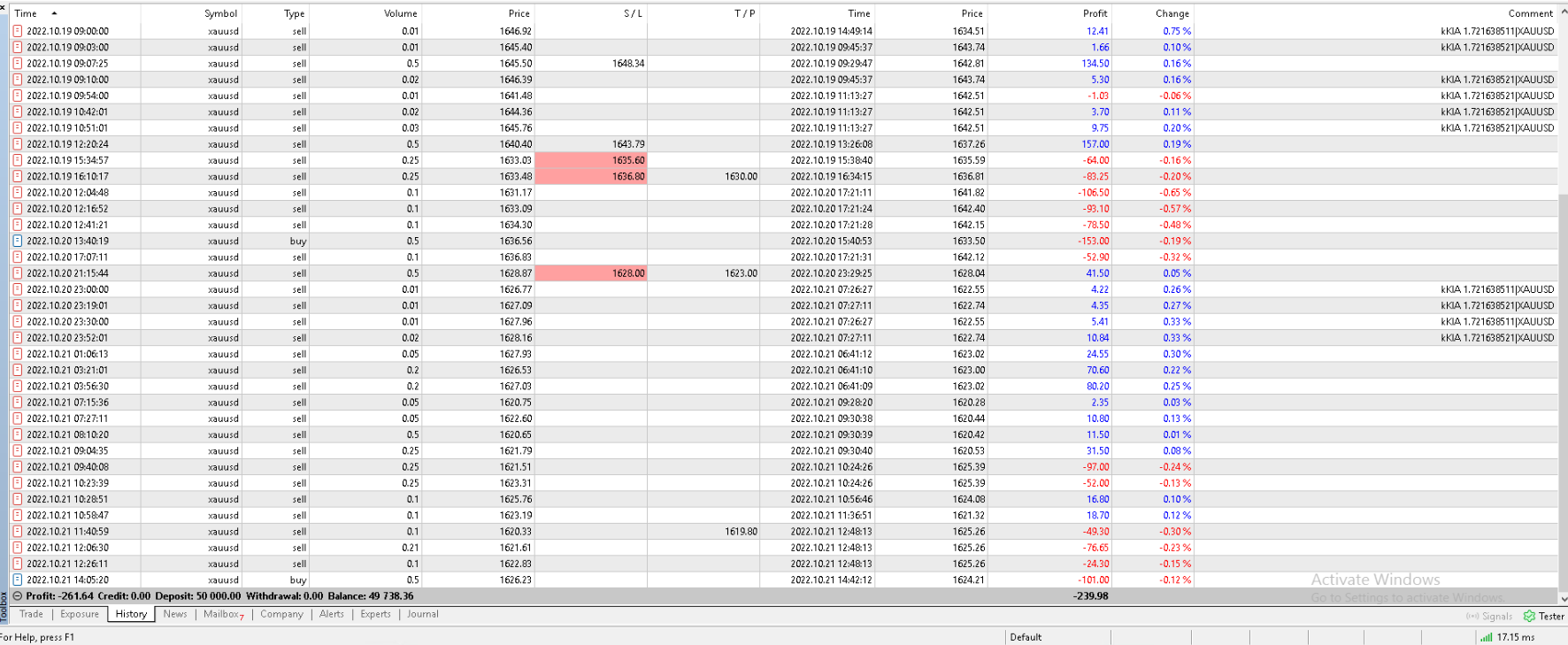The height and width of the screenshot is (645, 1568).
Task: Sort by the Change column header
Action: click(1172, 13)
